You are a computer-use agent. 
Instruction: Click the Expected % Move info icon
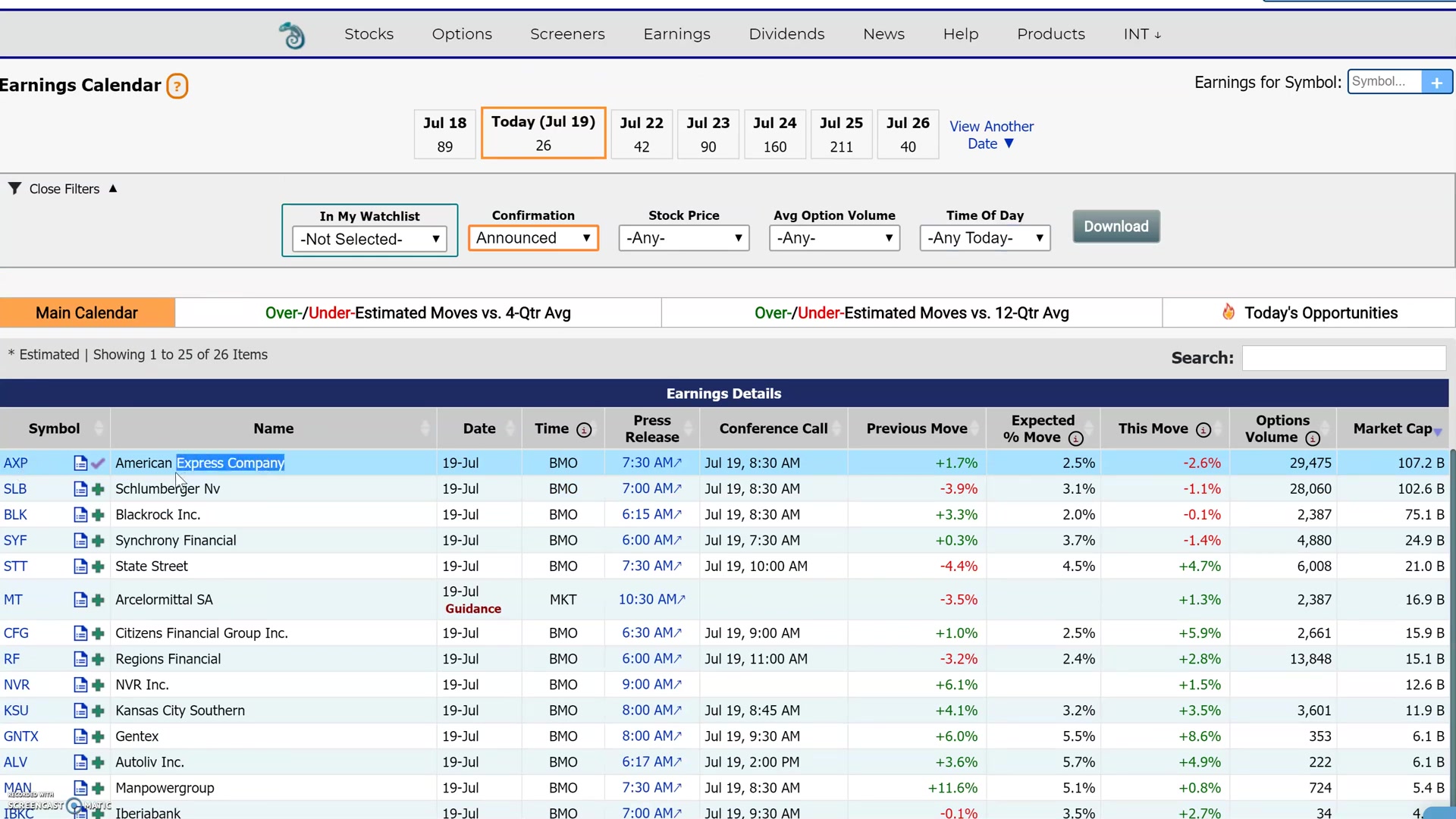click(1075, 438)
